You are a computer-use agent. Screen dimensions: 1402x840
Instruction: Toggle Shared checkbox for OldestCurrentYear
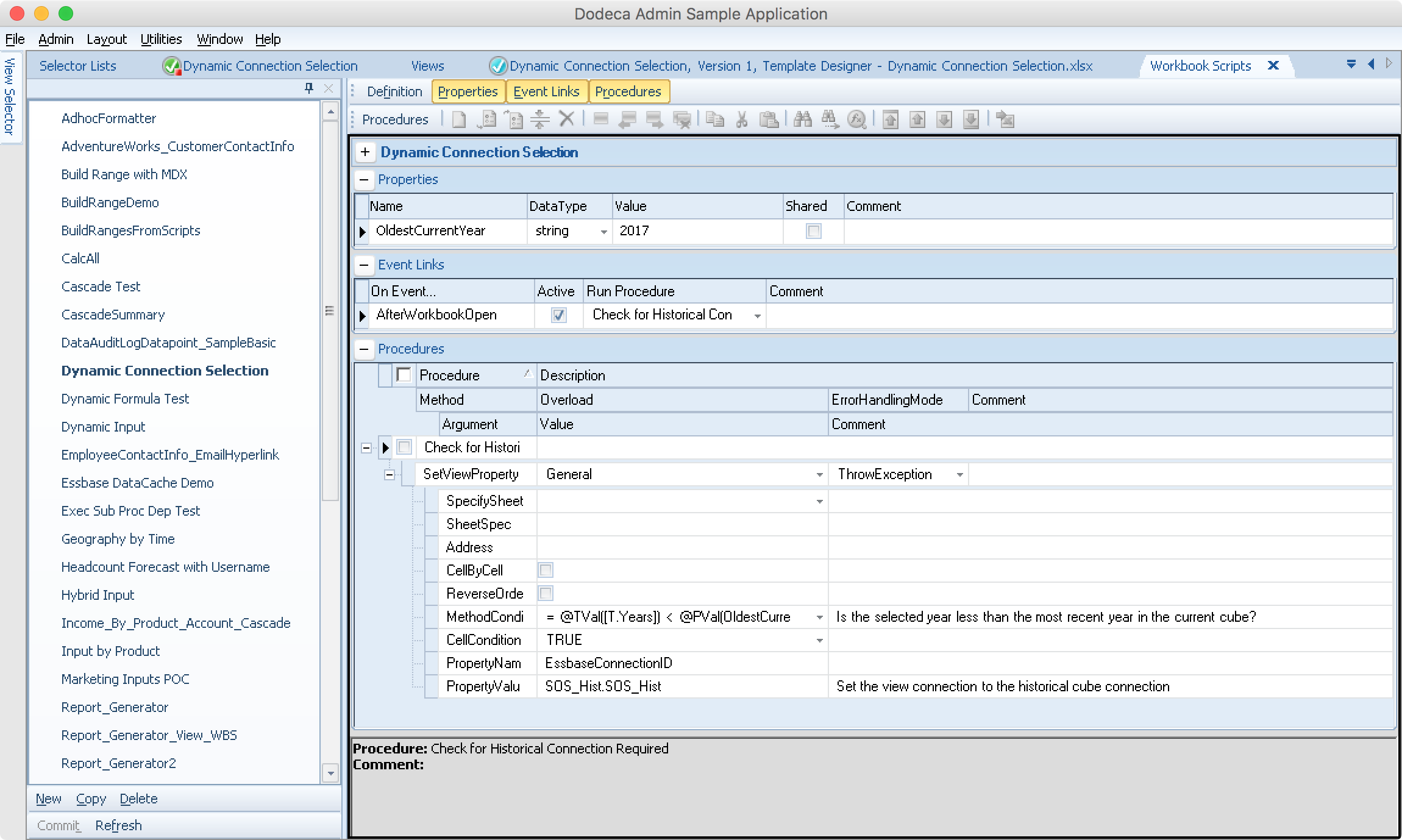click(813, 231)
